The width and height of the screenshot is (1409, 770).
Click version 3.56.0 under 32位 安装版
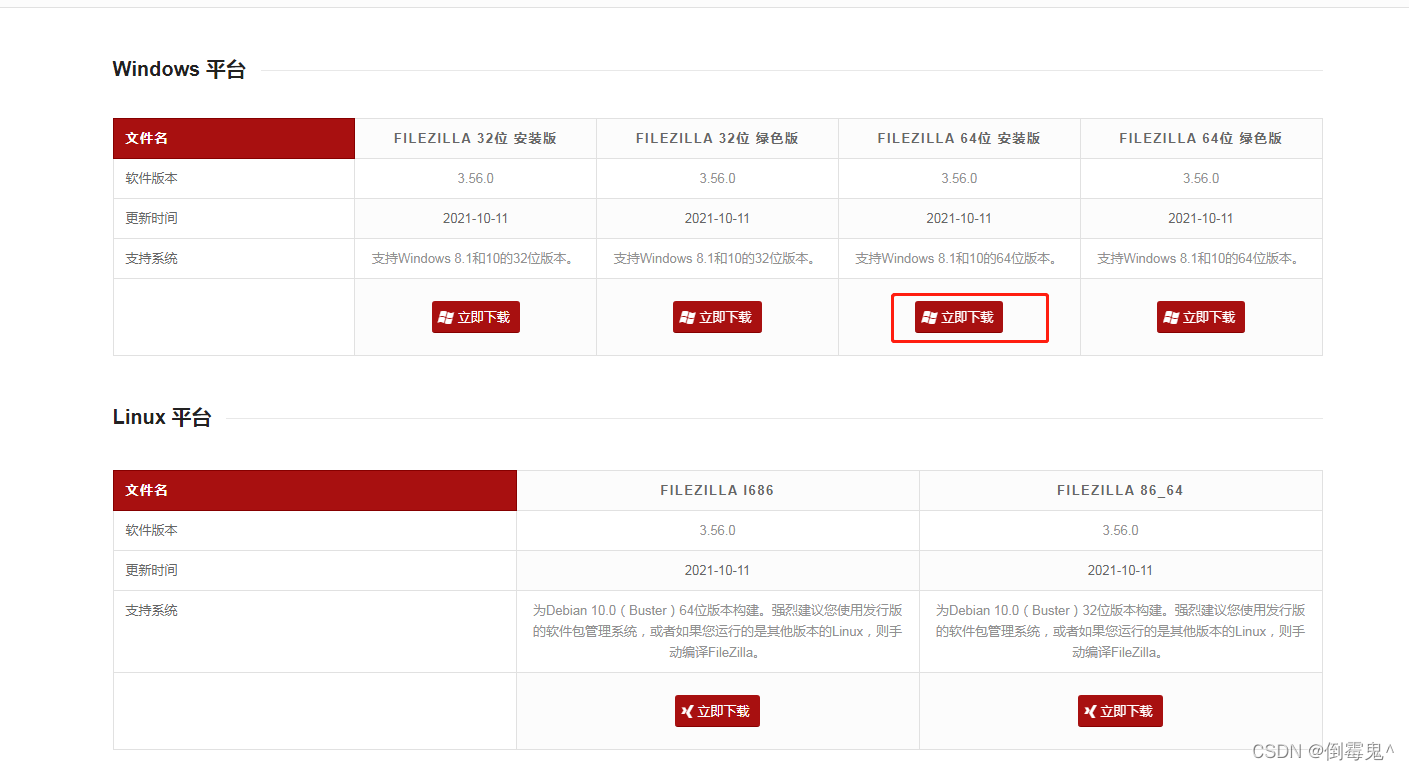pos(476,178)
